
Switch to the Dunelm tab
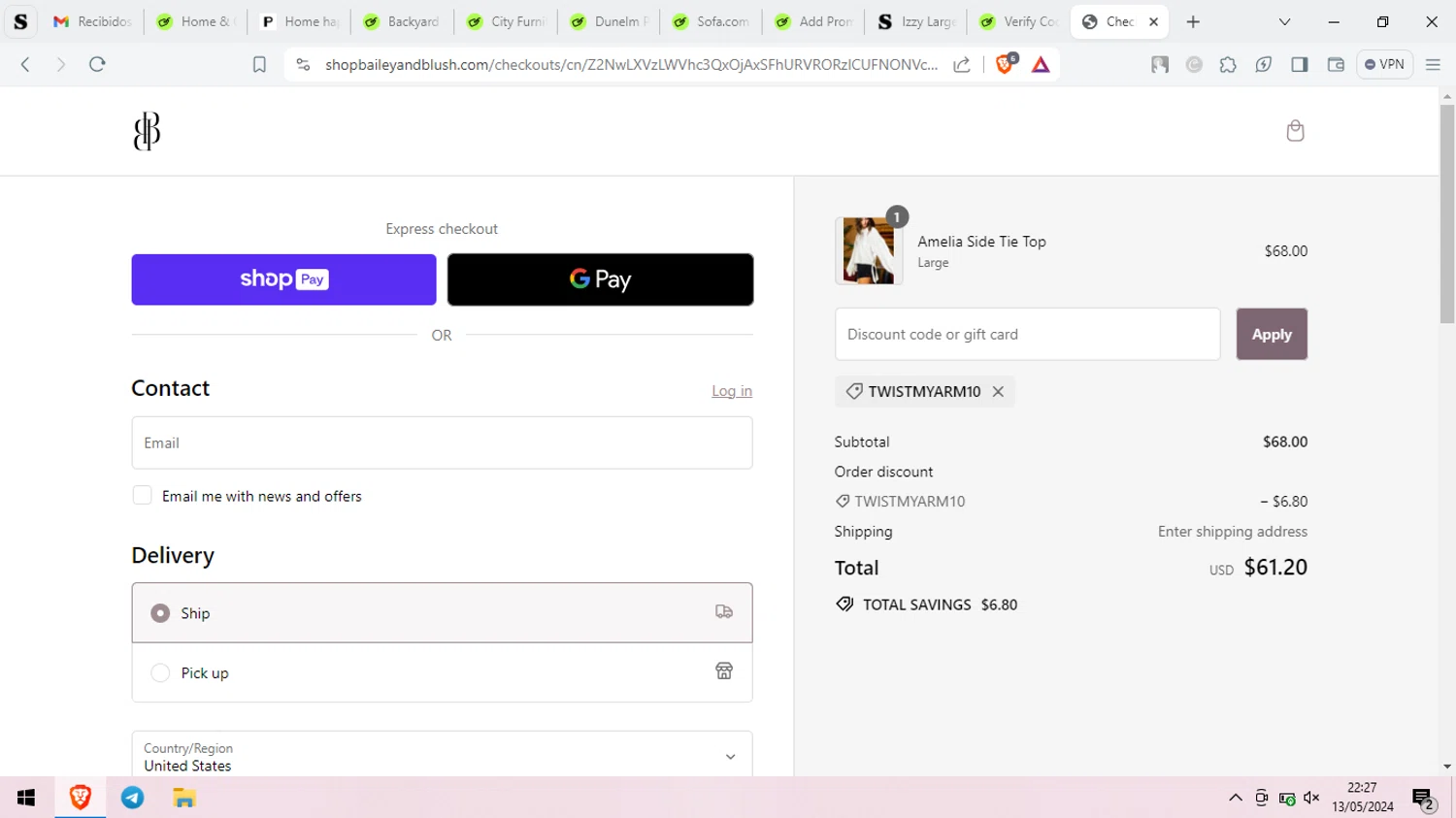(610, 21)
